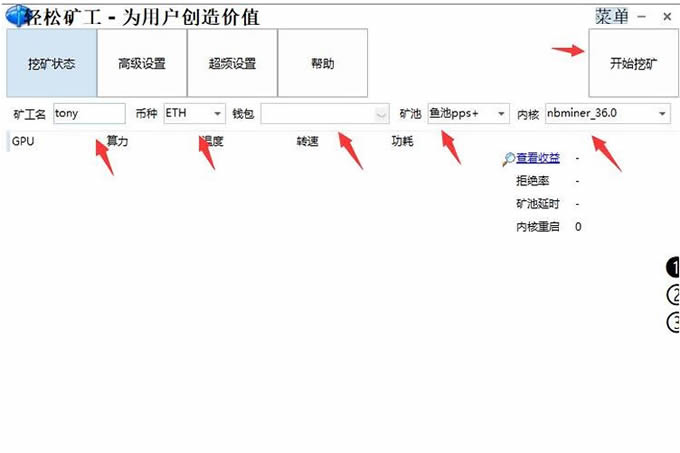Image resolution: width=680 pixels, height=453 pixels.
Task: Click the 矿池 label
Action: (410, 114)
